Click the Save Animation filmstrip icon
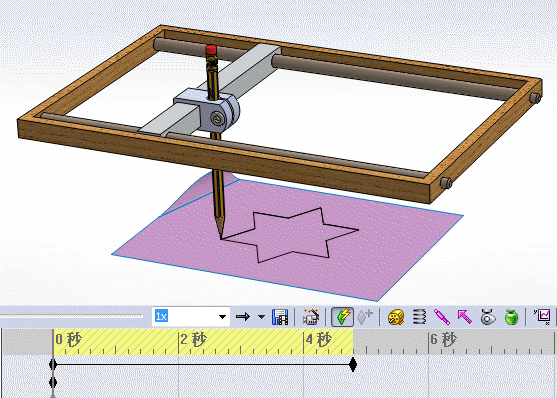The image size is (557, 398). tap(280, 317)
